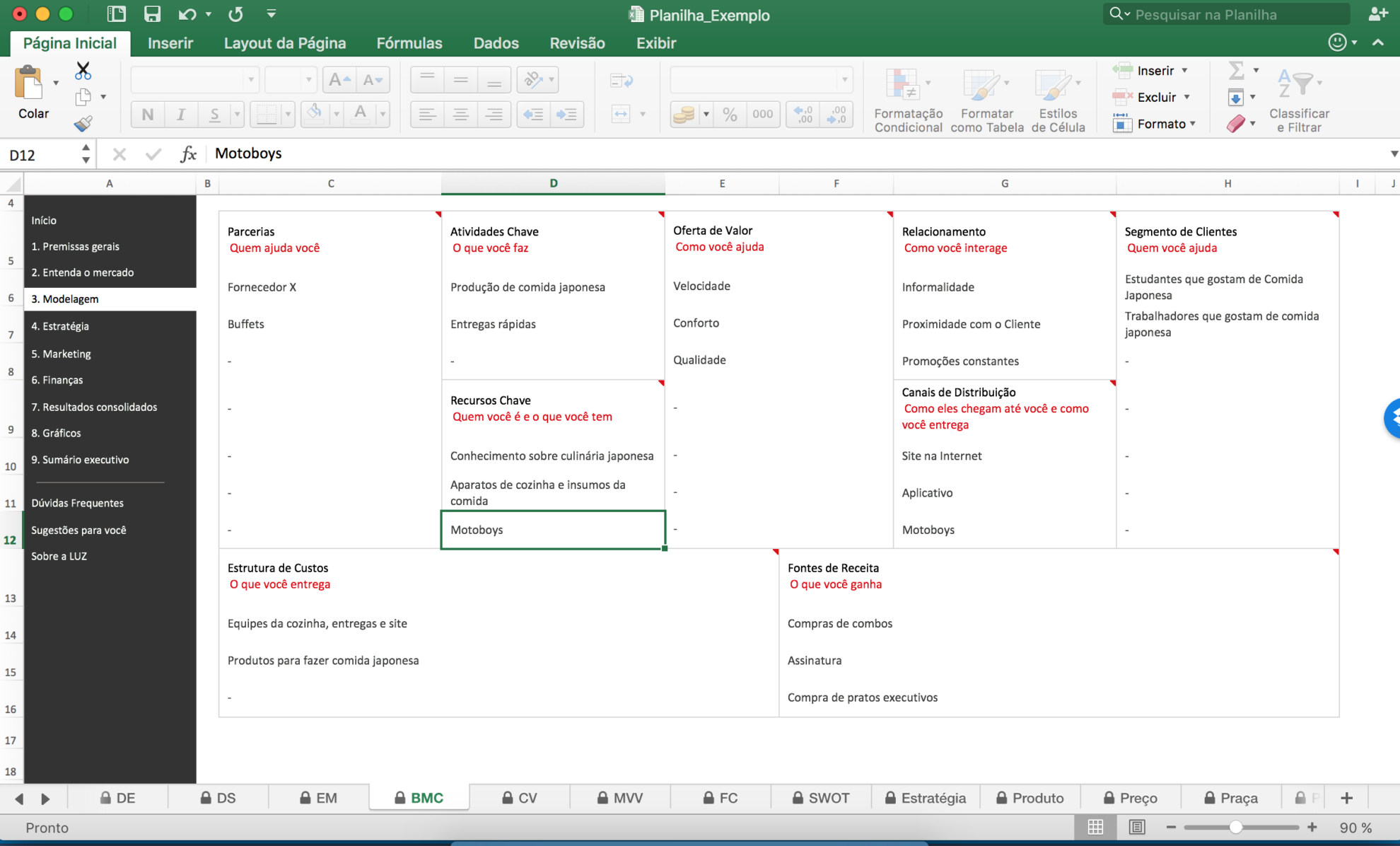Viewport: 1400px width, 846px height.
Task: Click the Cut scissors icon
Action: coord(83,71)
